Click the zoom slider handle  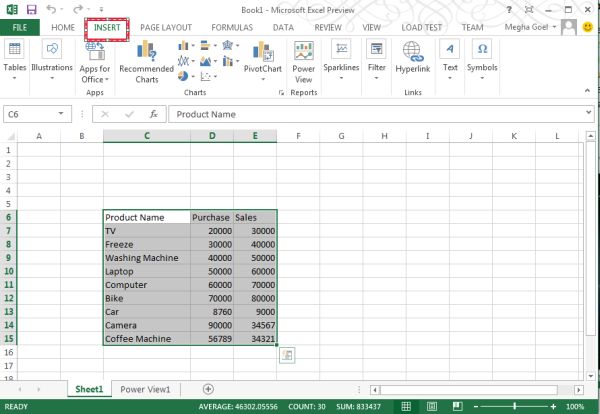coord(515,406)
